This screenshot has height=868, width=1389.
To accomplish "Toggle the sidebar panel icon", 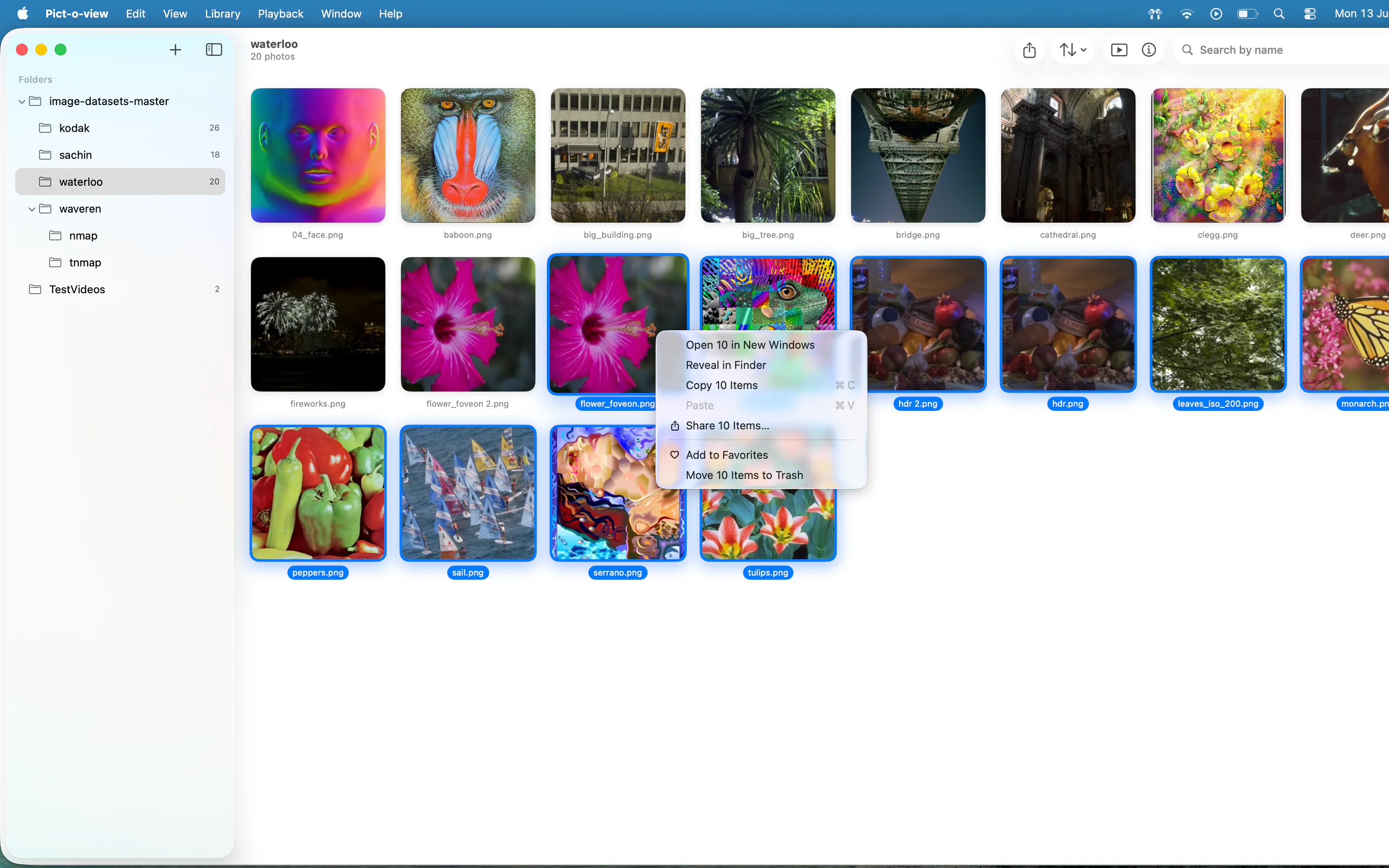I will tap(214, 50).
